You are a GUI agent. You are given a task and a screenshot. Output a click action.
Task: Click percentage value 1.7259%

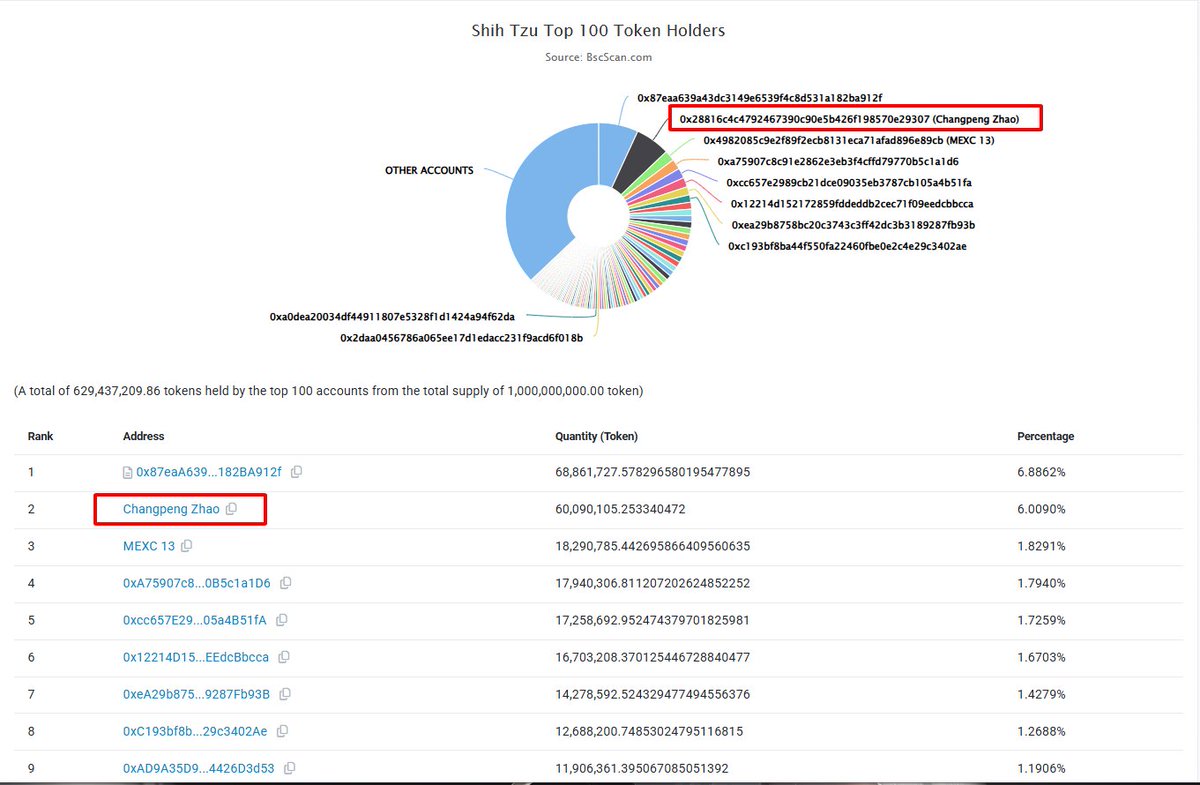click(x=1041, y=620)
